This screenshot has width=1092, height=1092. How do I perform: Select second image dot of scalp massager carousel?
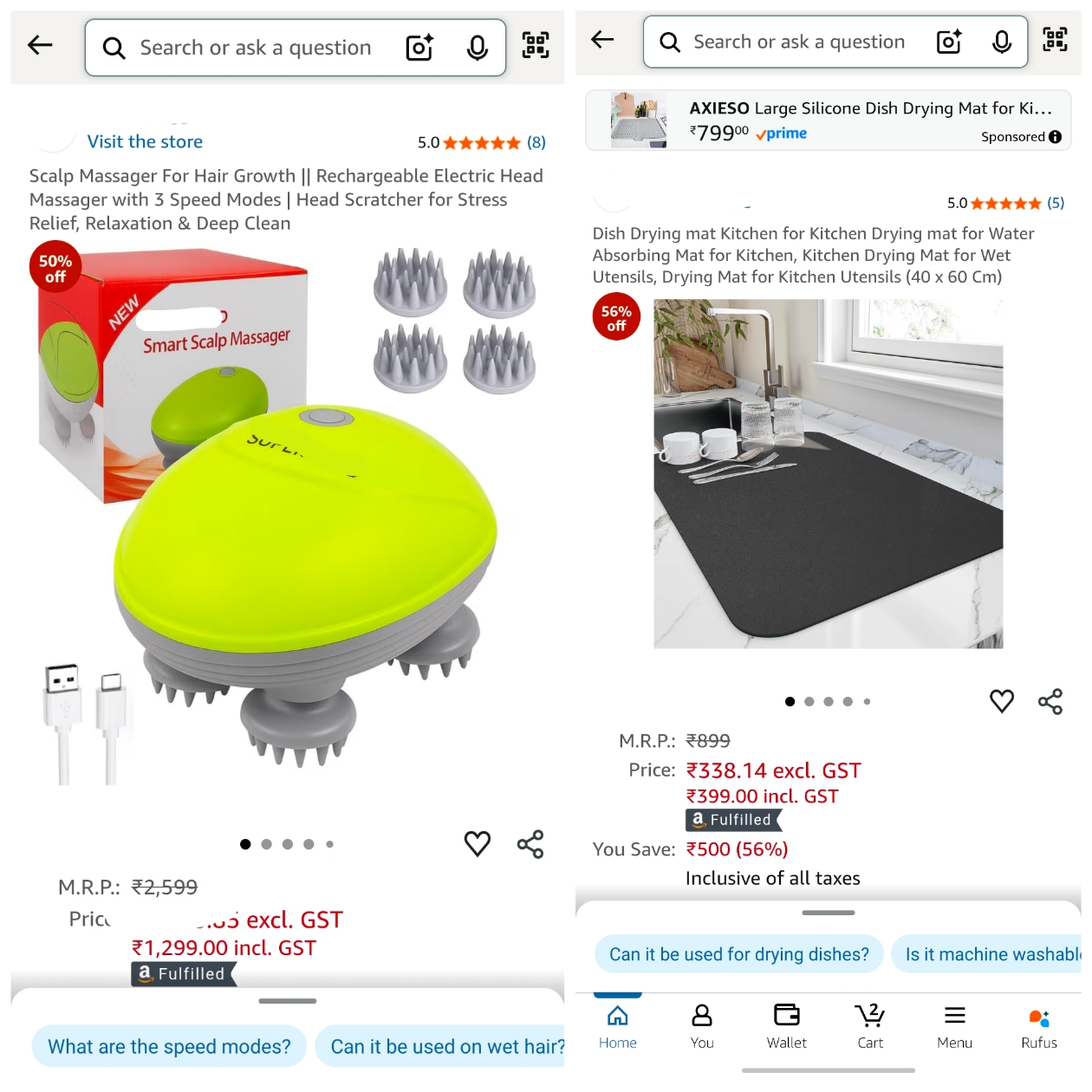tap(266, 844)
